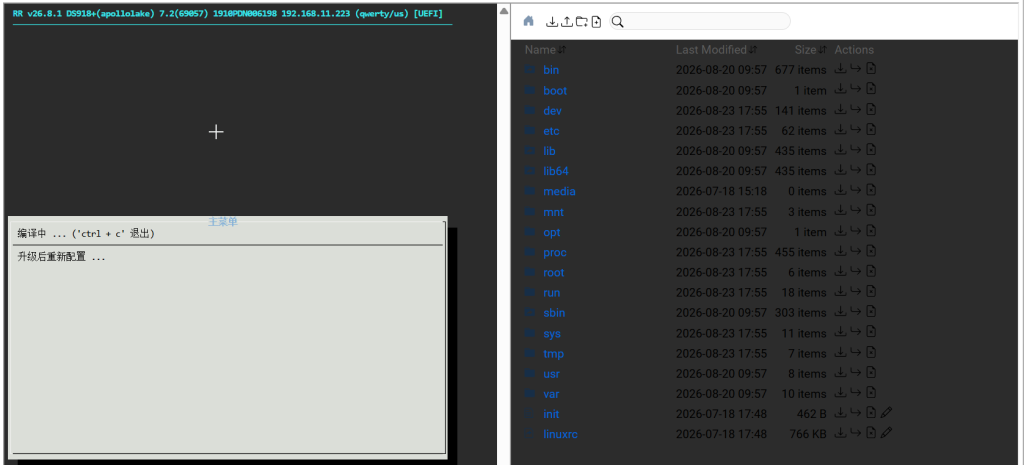
Task: Download the mnt folder
Action: 841,210
